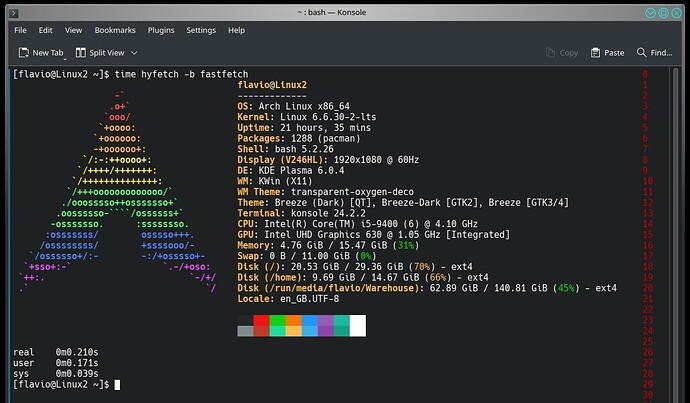
Task: Click the "user 0m0.171s" timing line
Action: 56,363
